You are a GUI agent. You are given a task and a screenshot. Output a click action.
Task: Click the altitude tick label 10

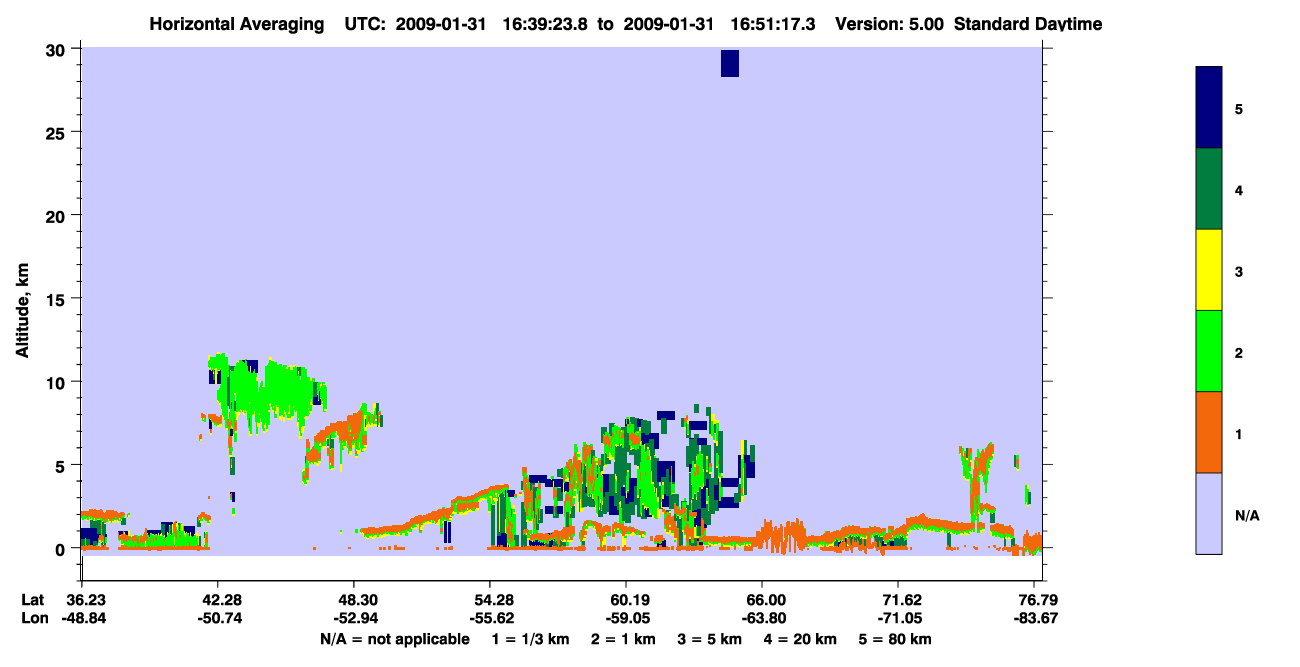[x=58, y=382]
